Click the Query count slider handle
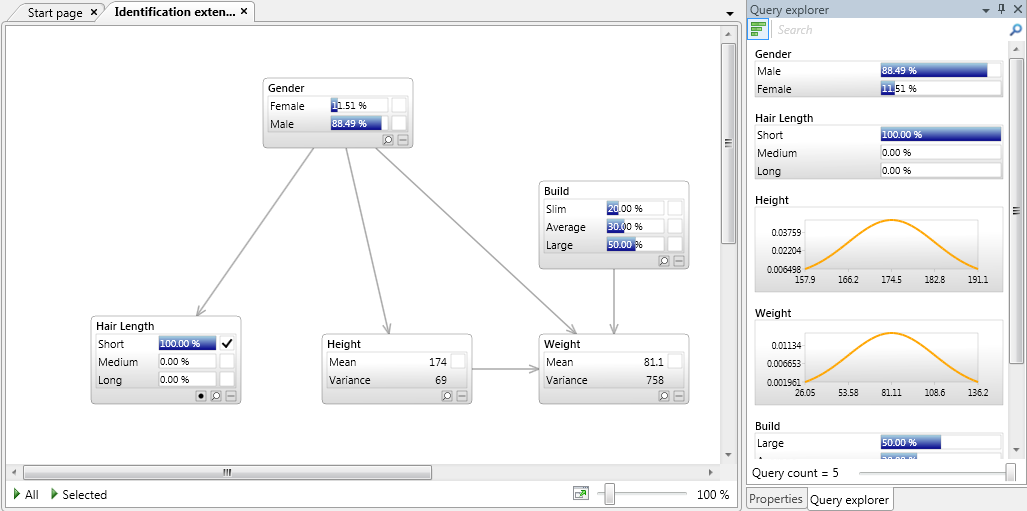 [1011, 472]
